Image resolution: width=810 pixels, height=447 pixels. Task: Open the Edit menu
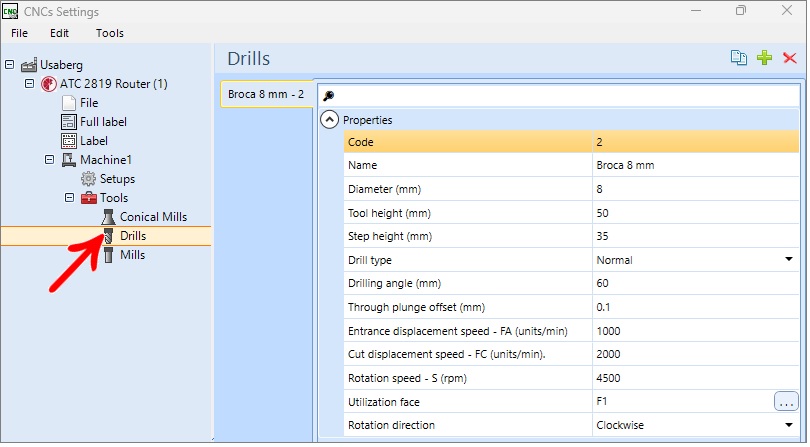59,33
